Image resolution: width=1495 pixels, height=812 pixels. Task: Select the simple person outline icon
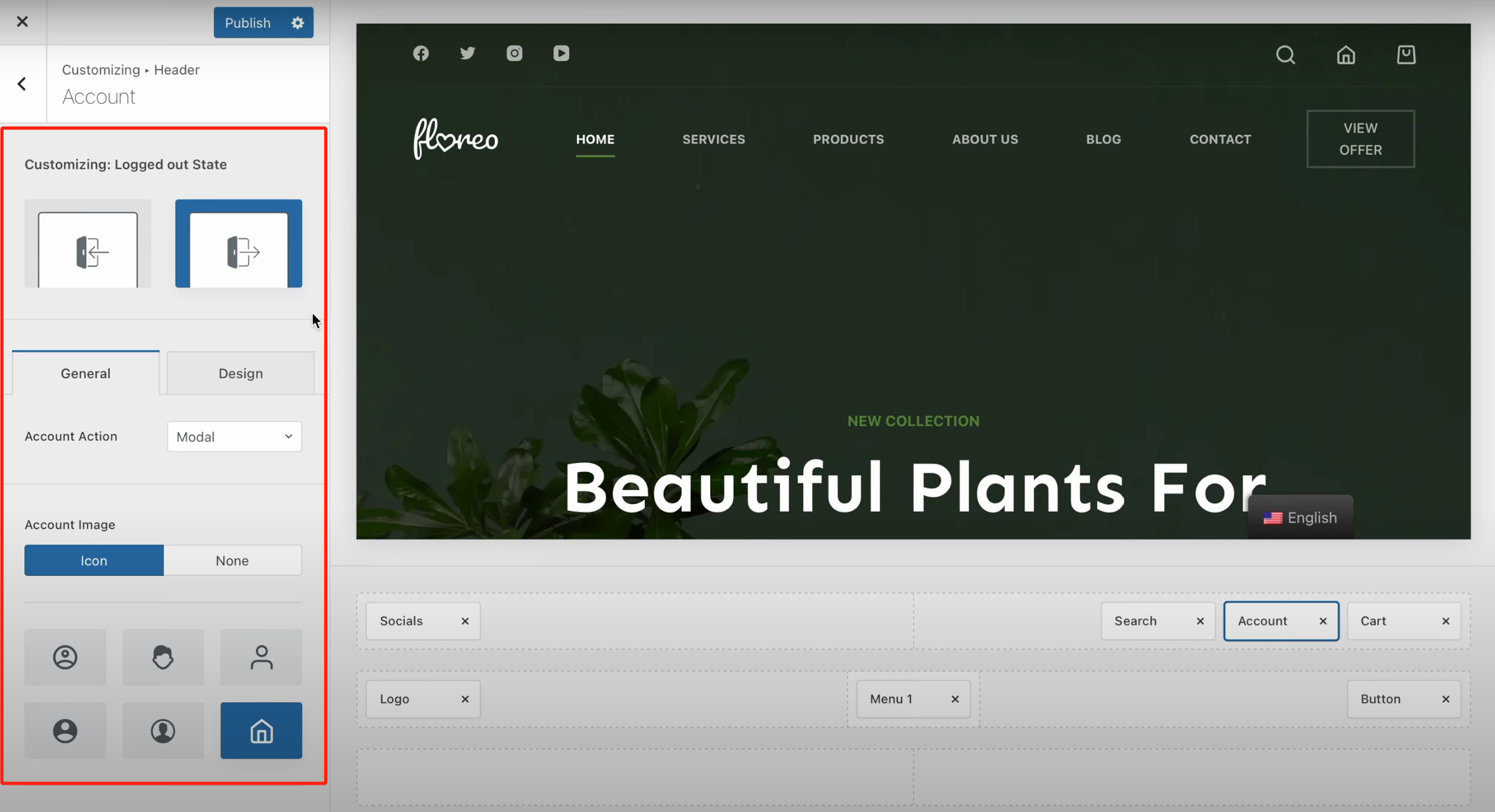coord(261,657)
